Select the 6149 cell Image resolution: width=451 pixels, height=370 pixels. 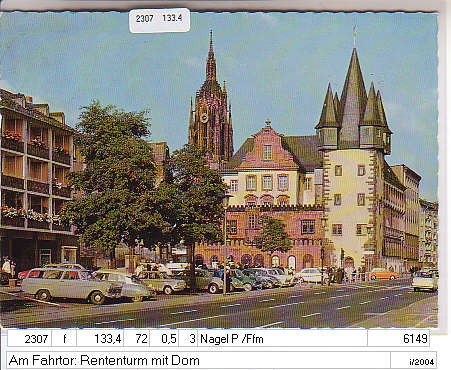point(399,339)
